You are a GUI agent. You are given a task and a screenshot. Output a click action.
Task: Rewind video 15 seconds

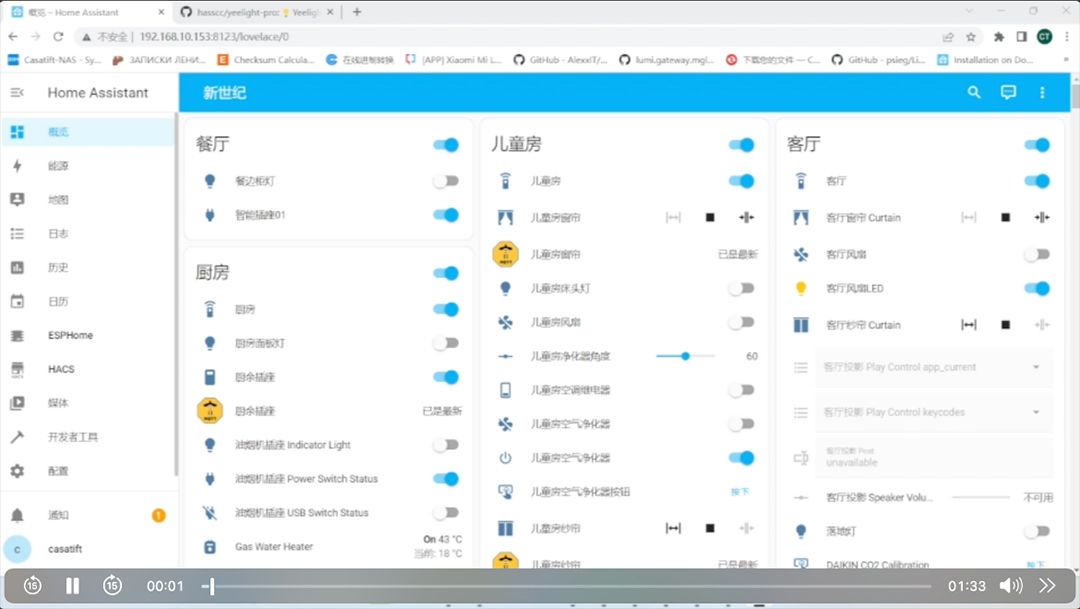click(x=32, y=586)
